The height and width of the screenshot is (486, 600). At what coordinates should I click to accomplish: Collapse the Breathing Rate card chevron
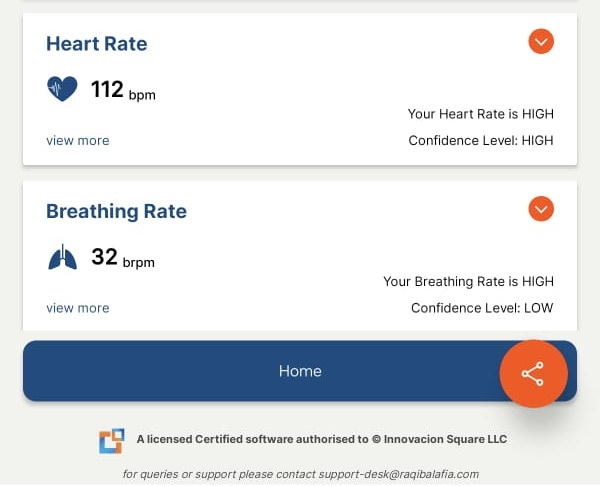[541, 209]
